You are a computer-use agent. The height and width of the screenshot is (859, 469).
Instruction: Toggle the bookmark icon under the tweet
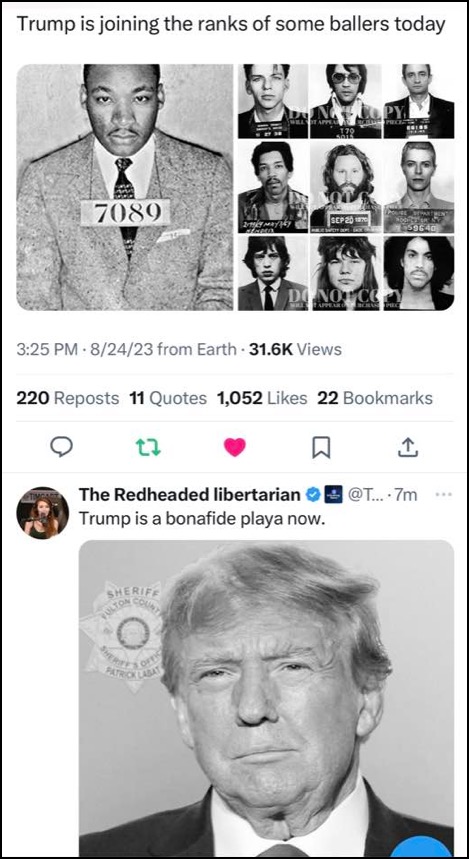tap(321, 448)
